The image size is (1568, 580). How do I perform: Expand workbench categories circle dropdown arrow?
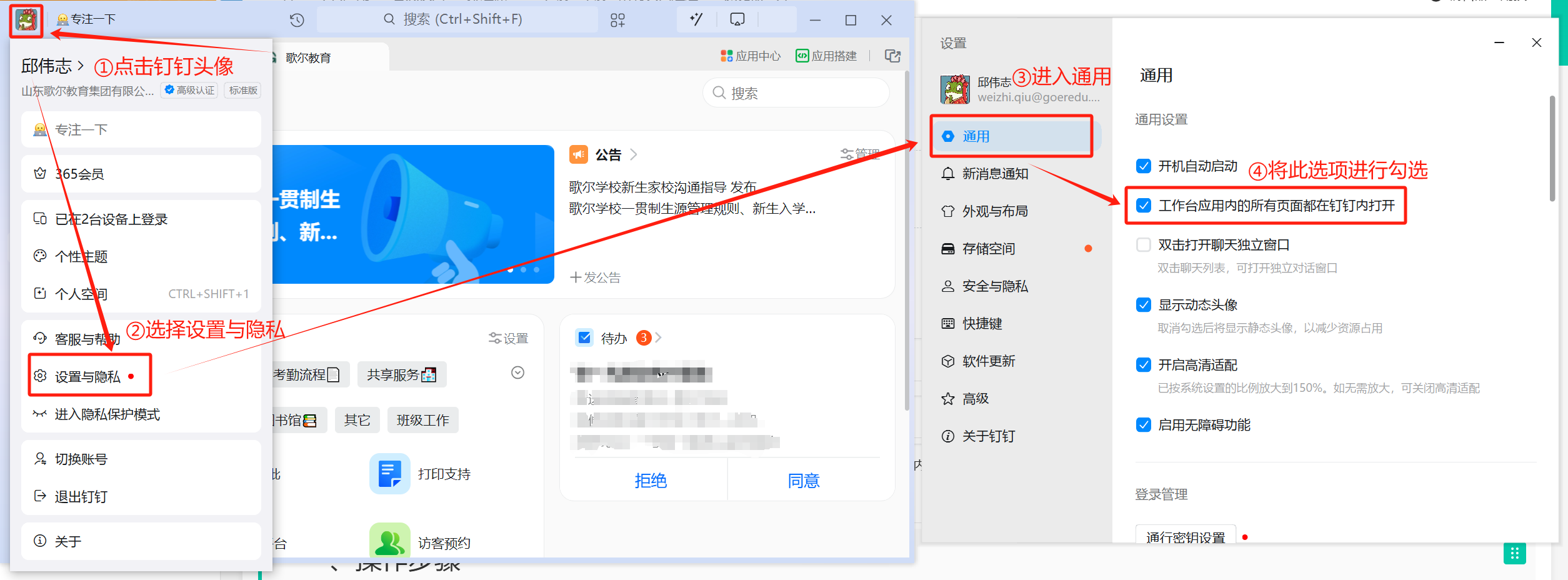[x=517, y=373]
